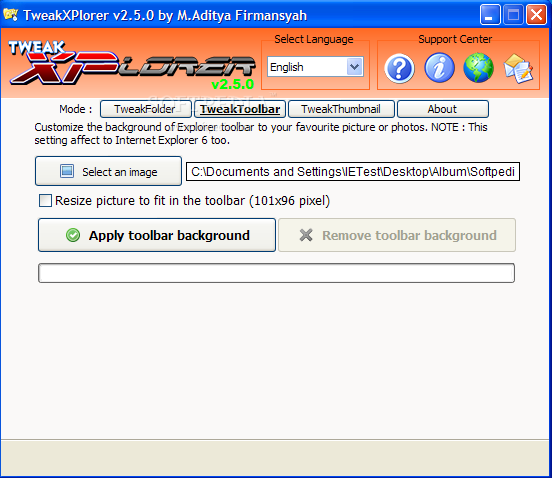Click the Support Center label
The width and height of the screenshot is (552, 478).
pyautogui.click(x=455, y=39)
